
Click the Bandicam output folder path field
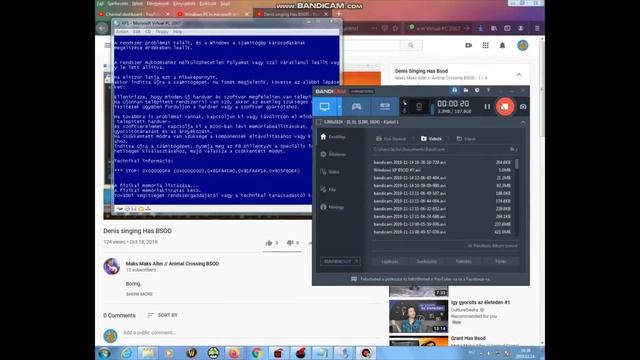[440, 149]
